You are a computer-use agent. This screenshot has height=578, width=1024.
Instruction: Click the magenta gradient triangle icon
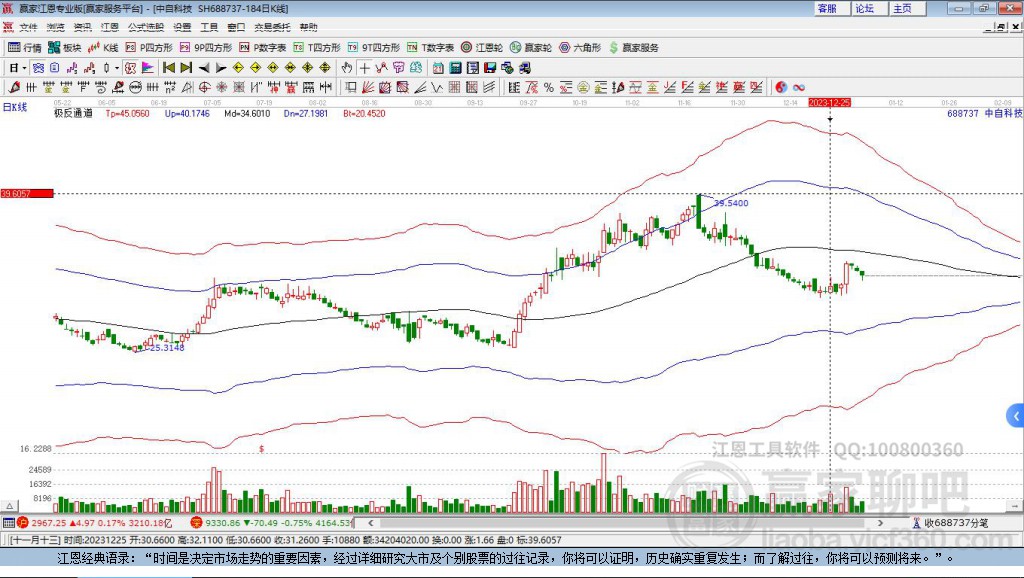tap(148, 68)
